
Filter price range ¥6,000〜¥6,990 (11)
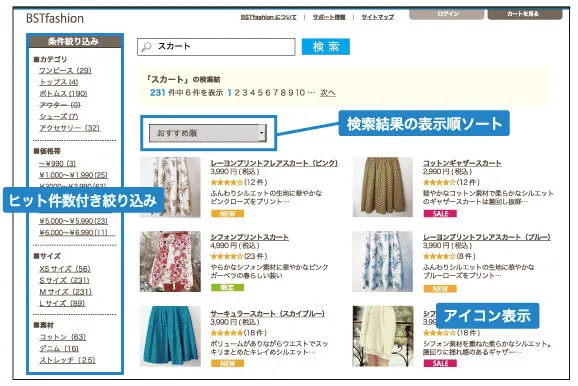point(73,233)
